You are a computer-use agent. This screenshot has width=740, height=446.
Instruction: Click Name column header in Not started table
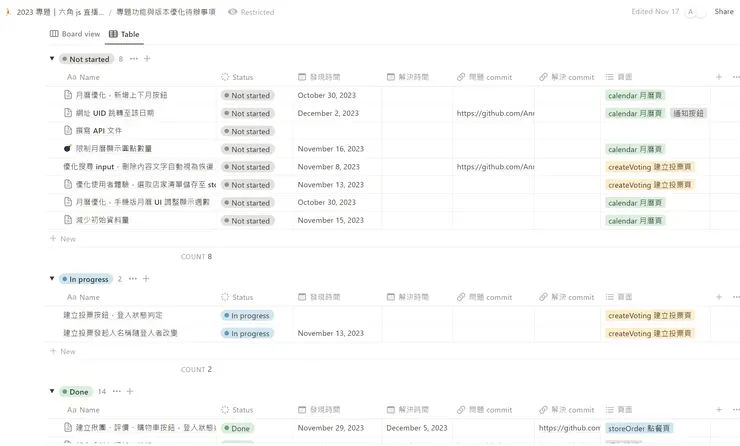tap(84, 77)
